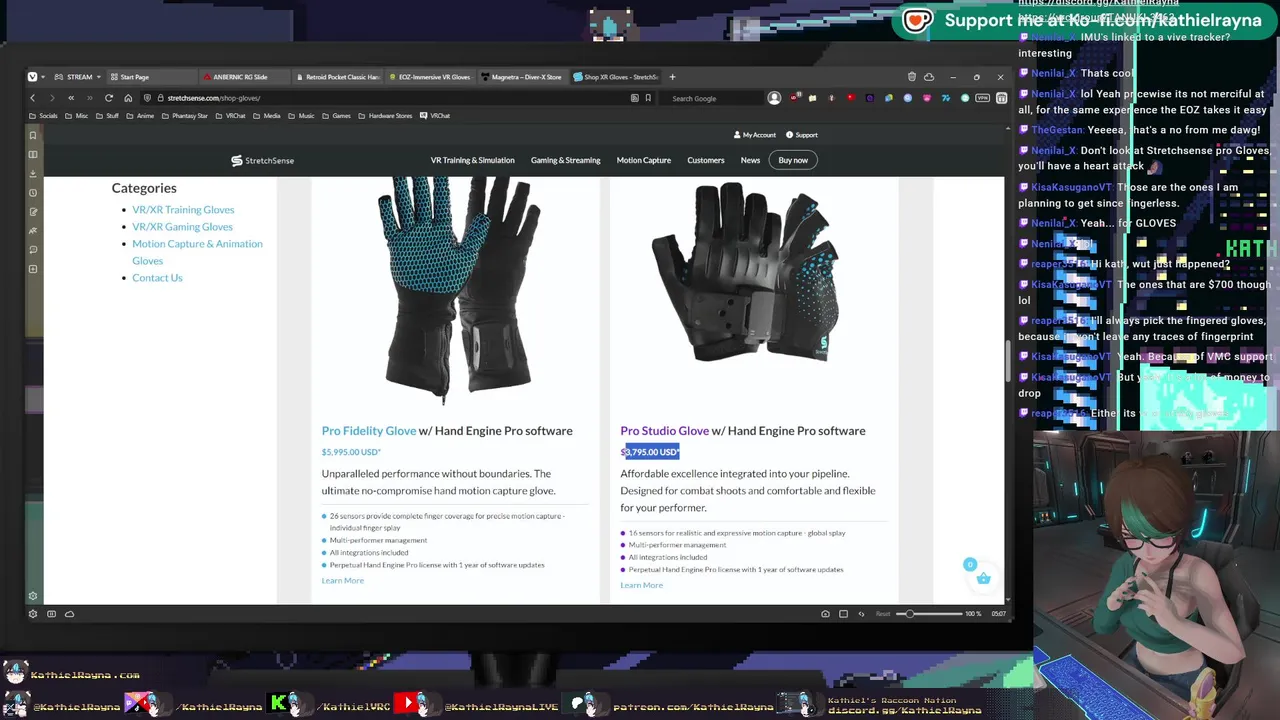The image size is (1280, 720).
Task: Open the VRChat bookmark folder
Action: [231, 116]
